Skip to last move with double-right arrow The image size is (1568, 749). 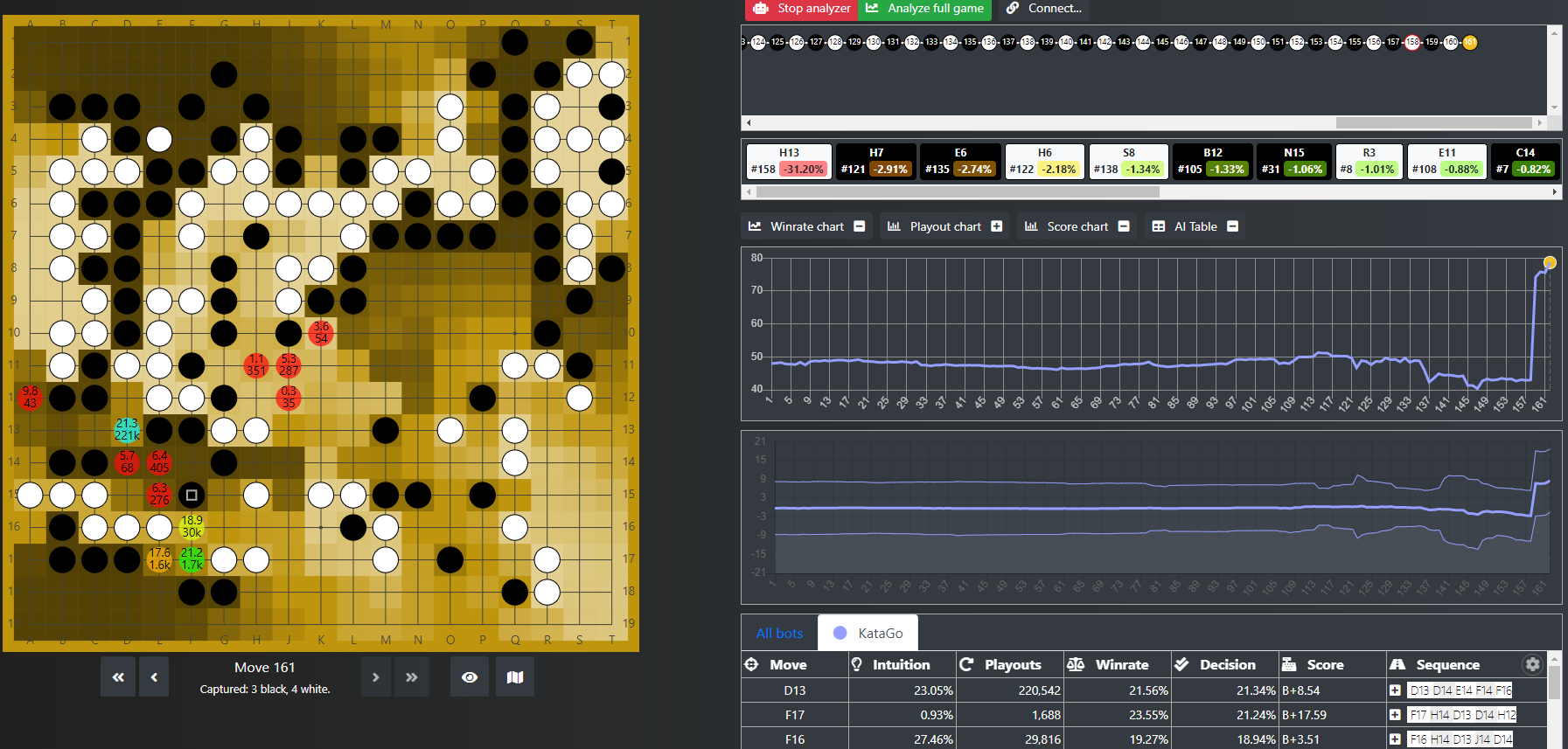[x=412, y=677]
